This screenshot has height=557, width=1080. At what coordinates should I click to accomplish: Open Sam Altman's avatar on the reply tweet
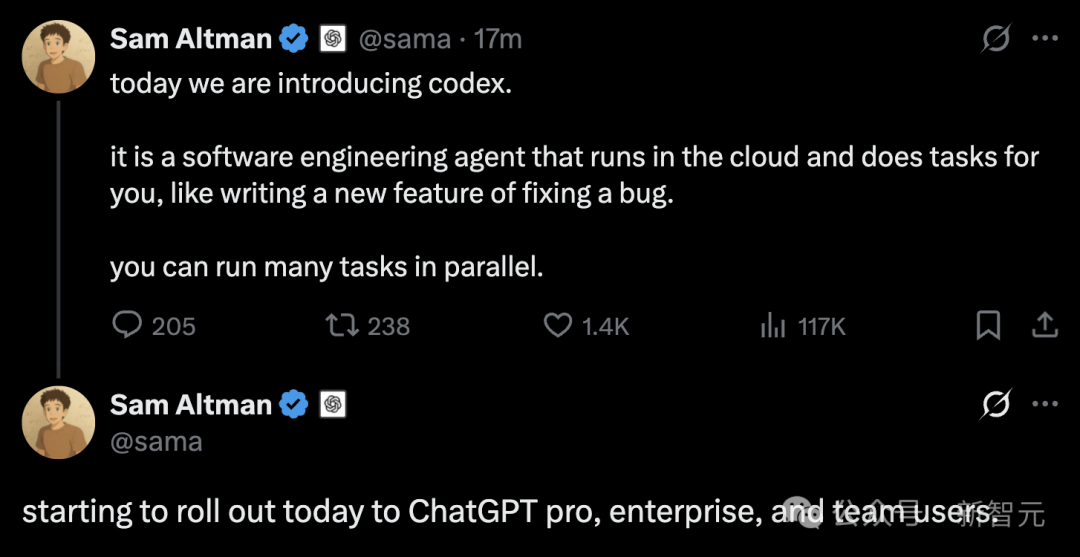pyautogui.click(x=59, y=422)
